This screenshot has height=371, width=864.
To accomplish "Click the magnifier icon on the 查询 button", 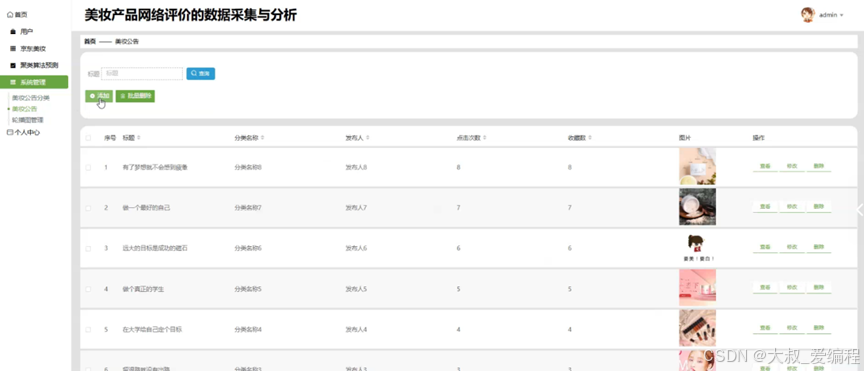I will pyautogui.click(x=194, y=73).
